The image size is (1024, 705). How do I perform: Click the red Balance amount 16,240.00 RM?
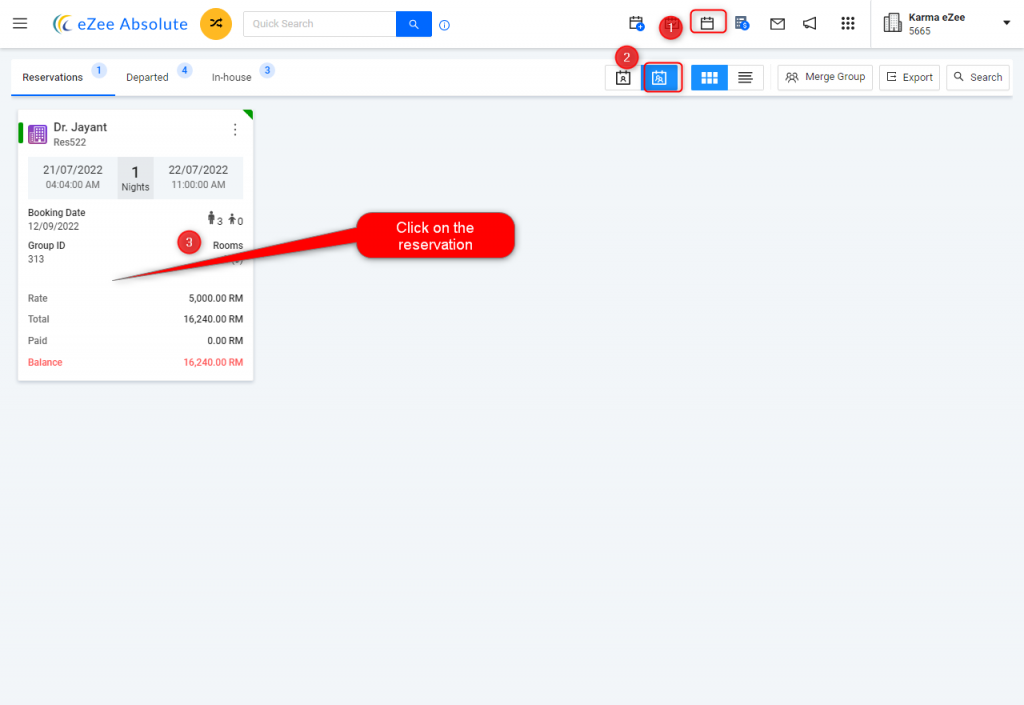[x=213, y=362]
